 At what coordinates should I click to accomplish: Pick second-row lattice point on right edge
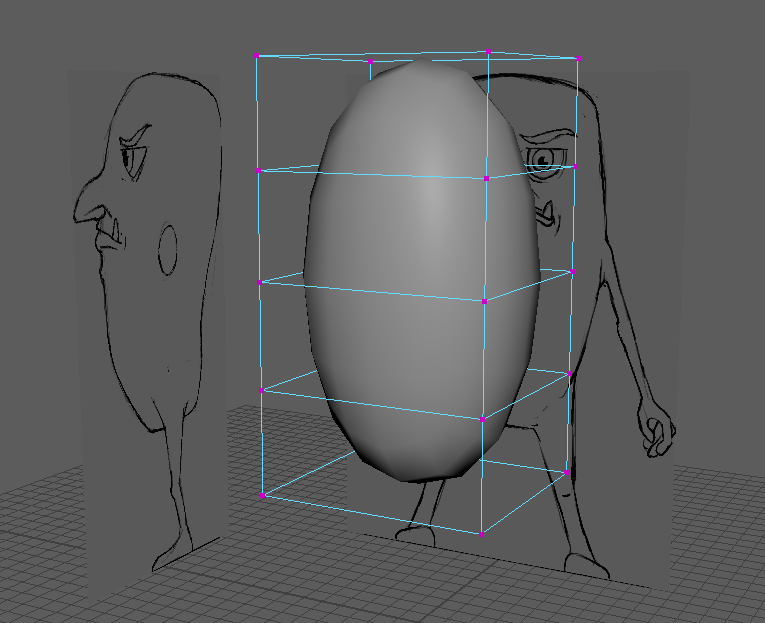coord(576,167)
